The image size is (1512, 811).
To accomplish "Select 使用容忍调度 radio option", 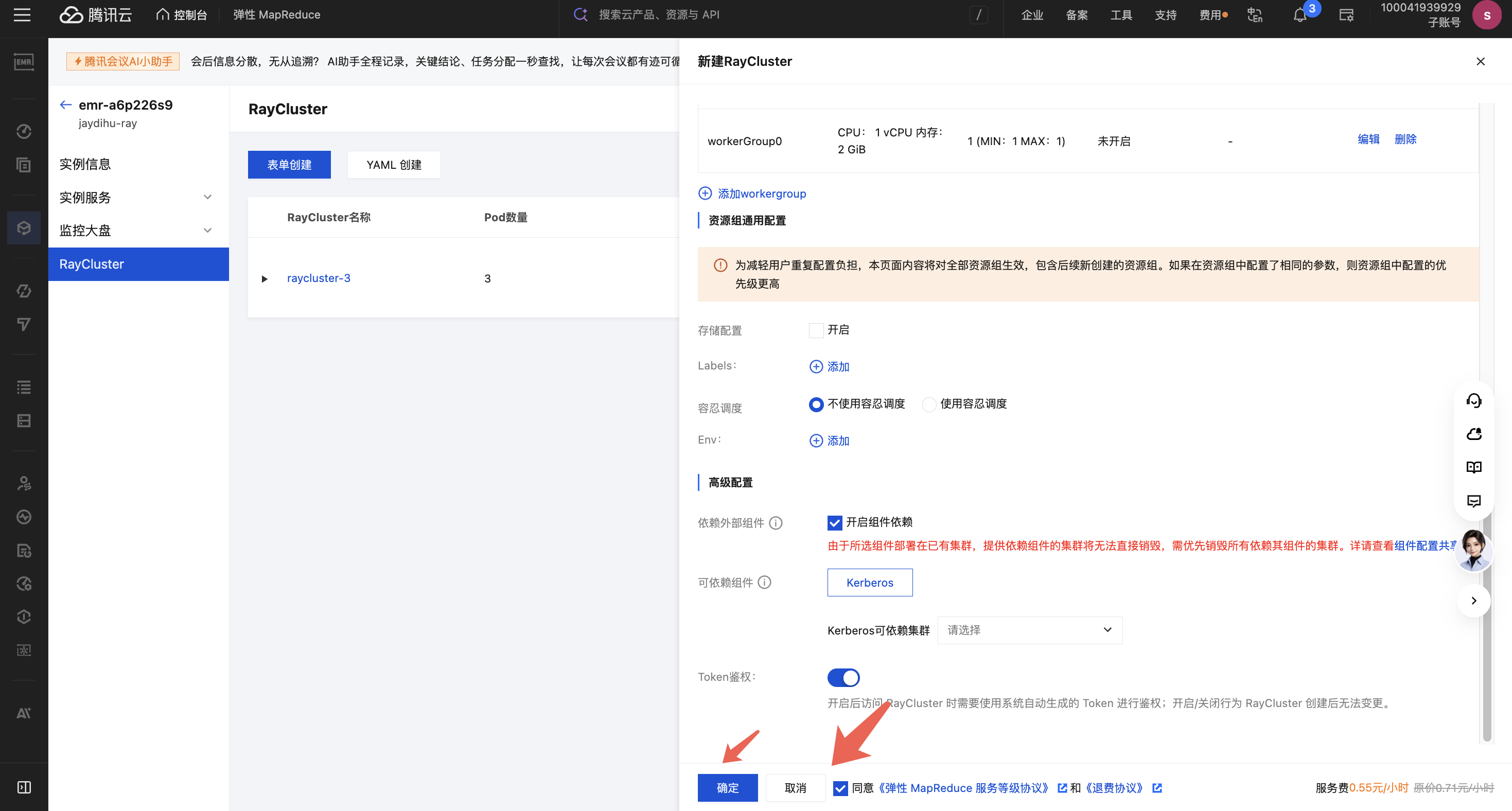I will click(928, 404).
